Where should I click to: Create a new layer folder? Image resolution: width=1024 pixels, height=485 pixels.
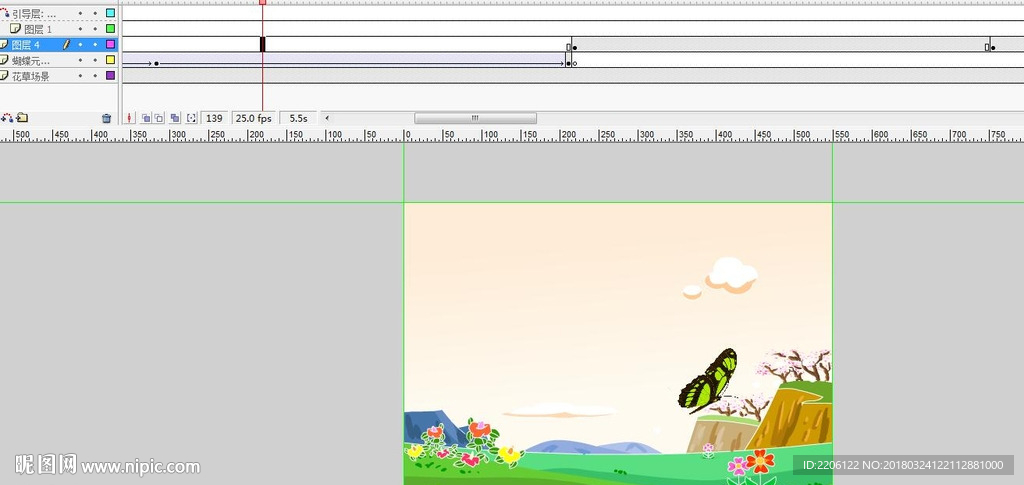(x=22, y=118)
